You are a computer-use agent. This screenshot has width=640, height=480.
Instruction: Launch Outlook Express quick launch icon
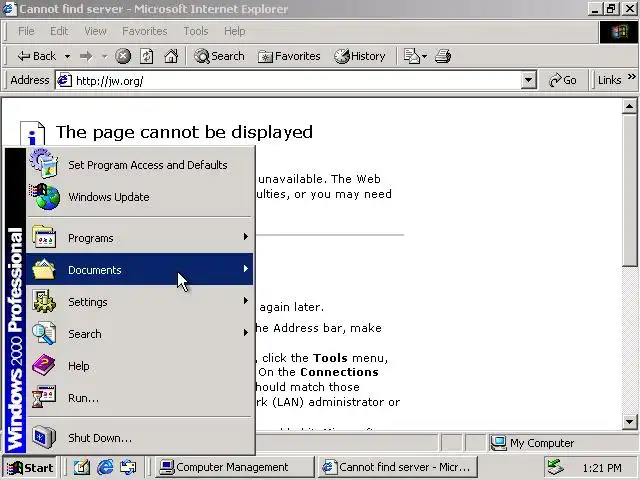129,467
